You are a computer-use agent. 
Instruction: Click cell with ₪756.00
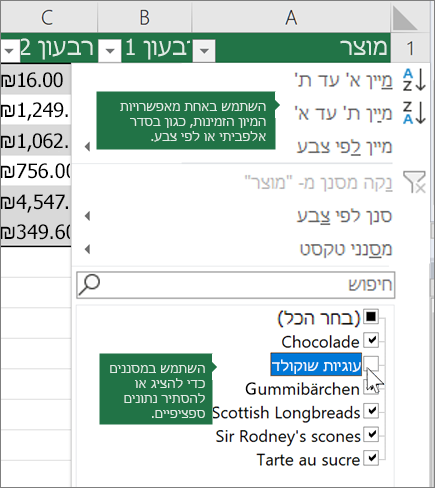35,171
